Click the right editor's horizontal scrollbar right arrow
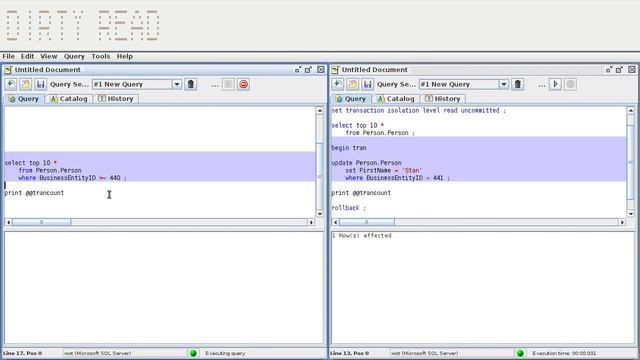This screenshot has height=360, width=640. [622, 222]
